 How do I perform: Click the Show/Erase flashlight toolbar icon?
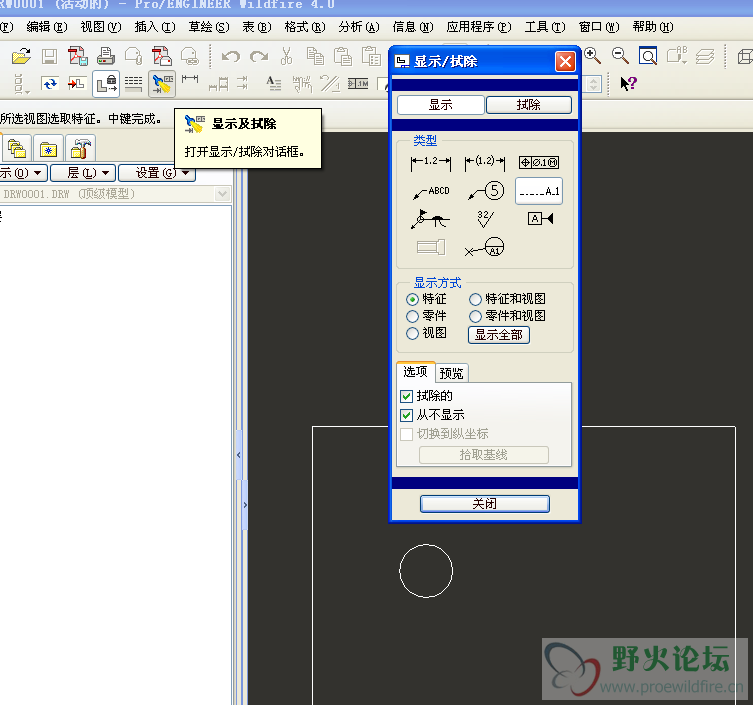point(162,85)
